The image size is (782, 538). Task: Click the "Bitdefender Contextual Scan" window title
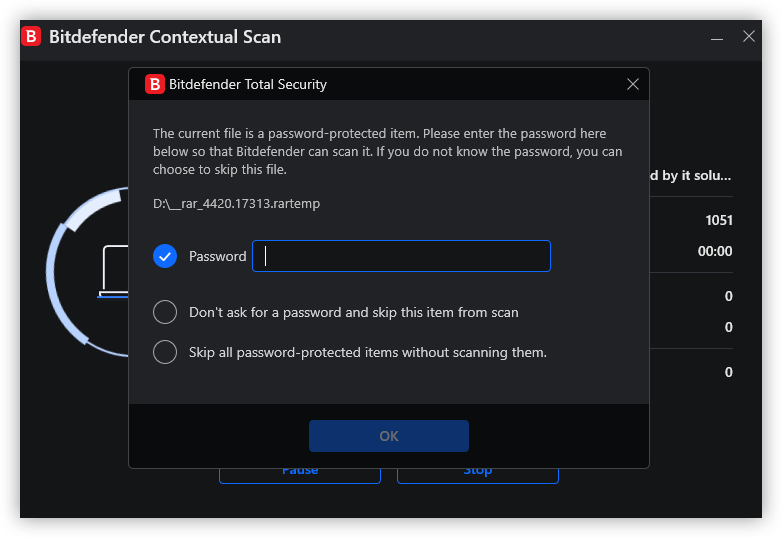click(165, 37)
